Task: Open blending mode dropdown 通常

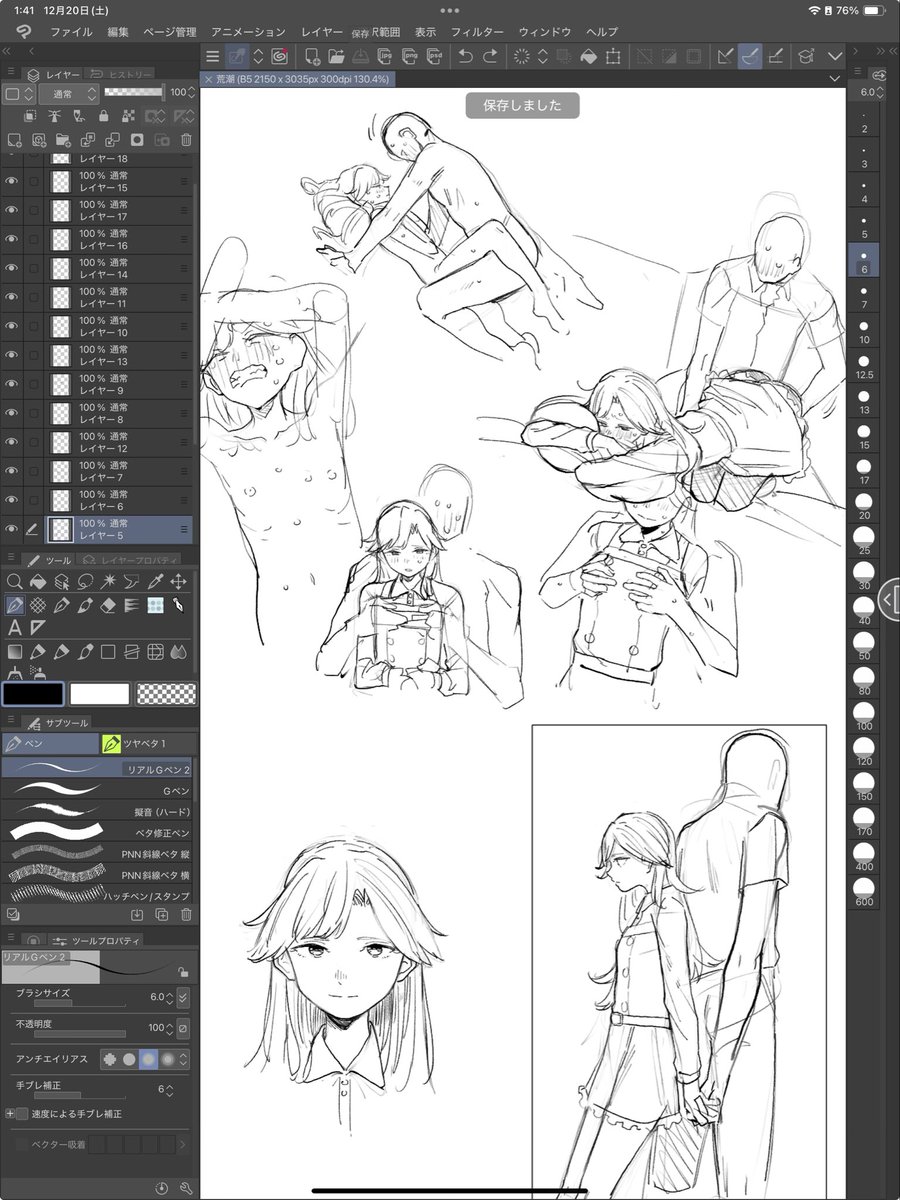Action: point(69,93)
